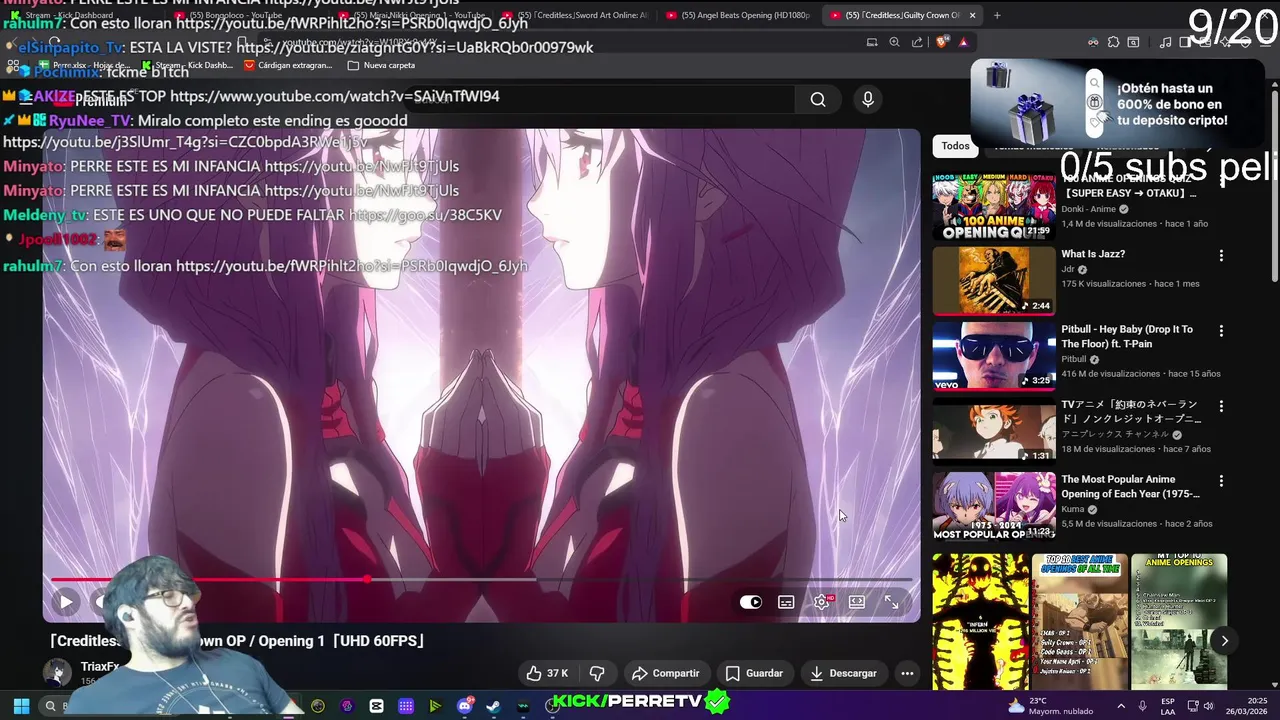Open Discord from the taskbar
This screenshot has height=720, width=1280.
pos(465,706)
